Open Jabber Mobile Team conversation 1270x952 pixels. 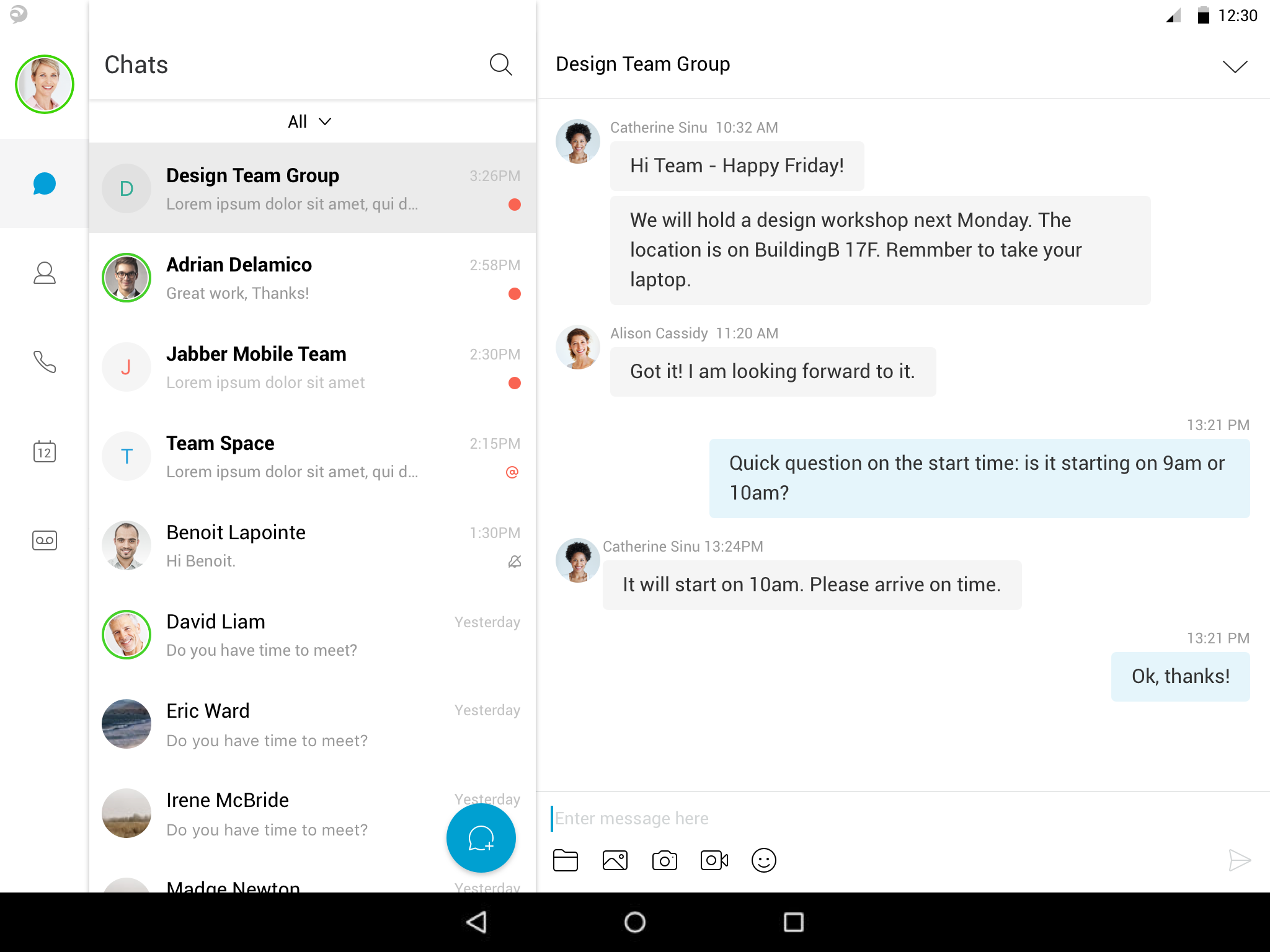pos(313,367)
